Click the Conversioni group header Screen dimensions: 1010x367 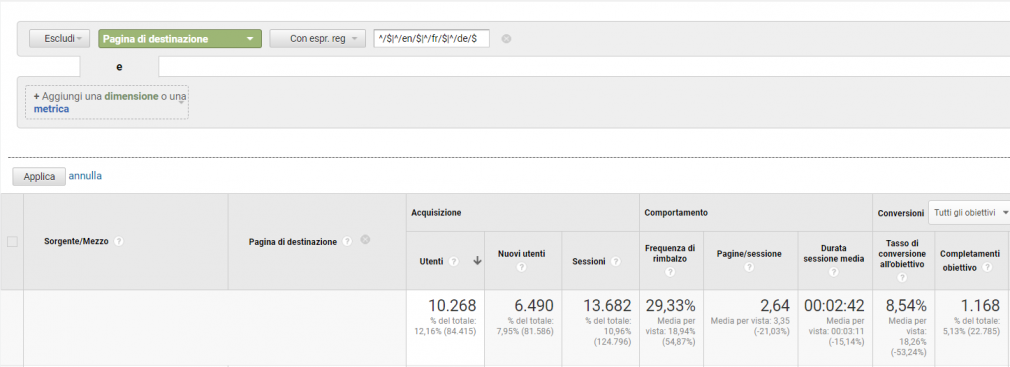click(x=900, y=212)
